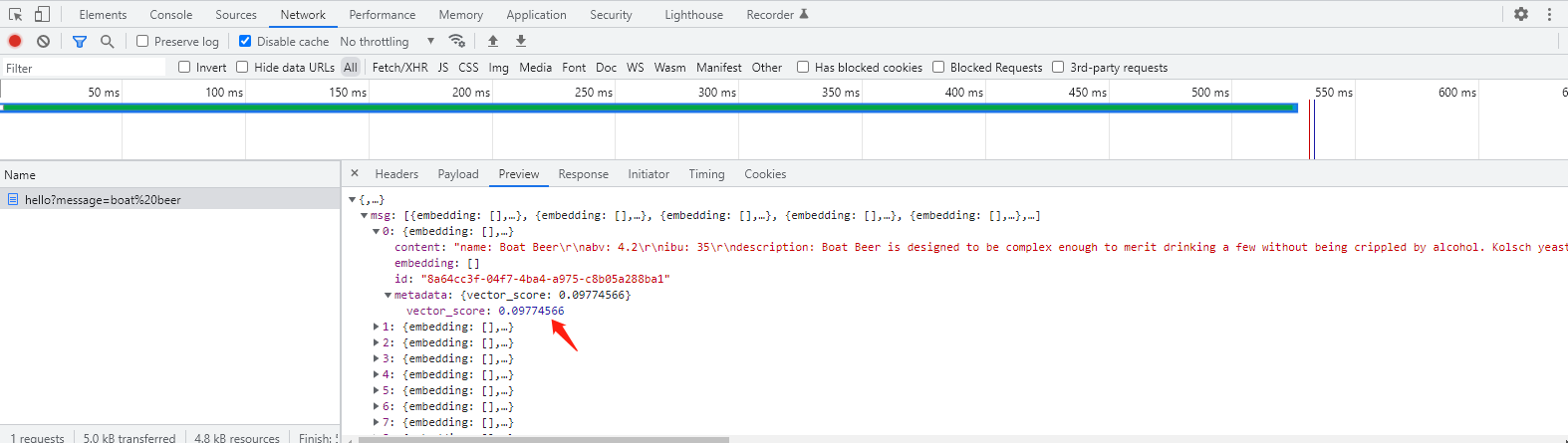The image size is (1568, 443).
Task: Filter requests by JS type
Action: coord(443,67)
